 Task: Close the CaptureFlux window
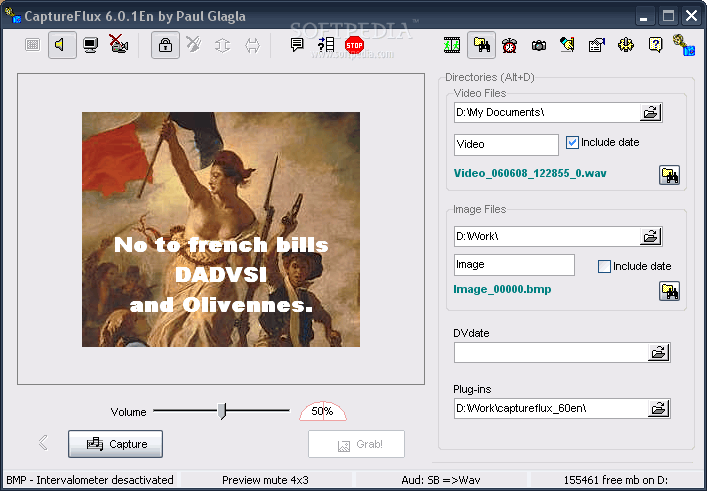pyautogui.click(x=691, y=16)
